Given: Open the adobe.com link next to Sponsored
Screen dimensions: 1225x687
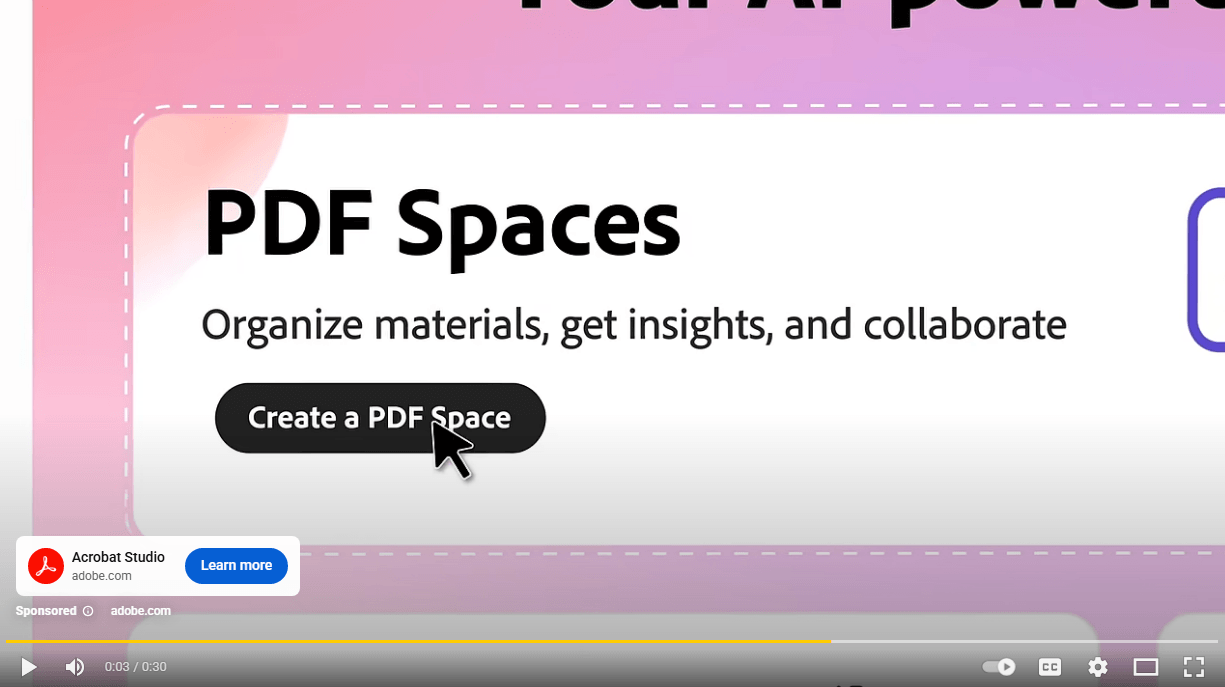Looking at the screenshot, I should (x=140, y=611).
